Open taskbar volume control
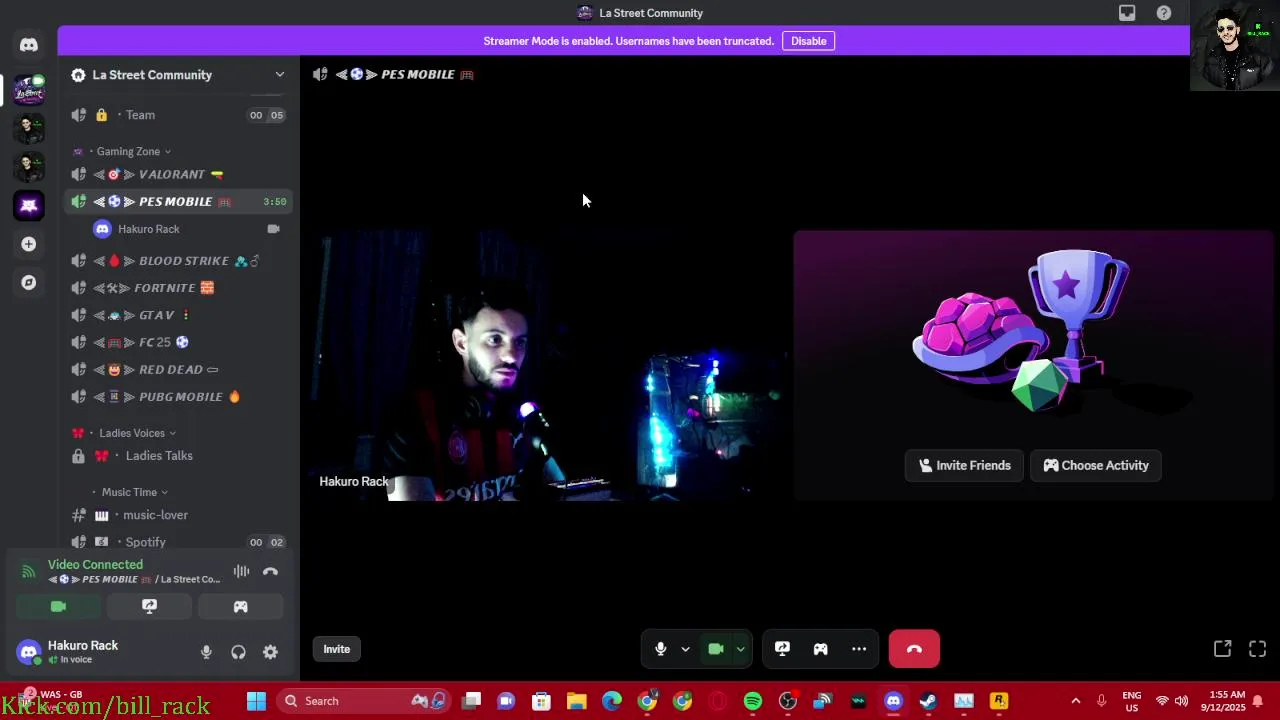The height and width of the screenshot is (720, 1280). coord(1181,701)
